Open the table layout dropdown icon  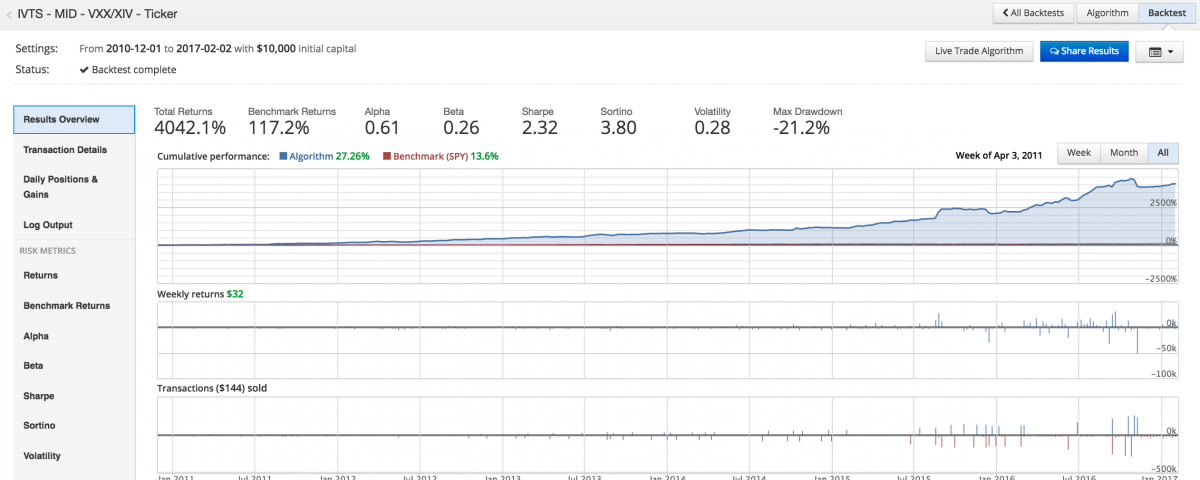[x=1159, y=51]
